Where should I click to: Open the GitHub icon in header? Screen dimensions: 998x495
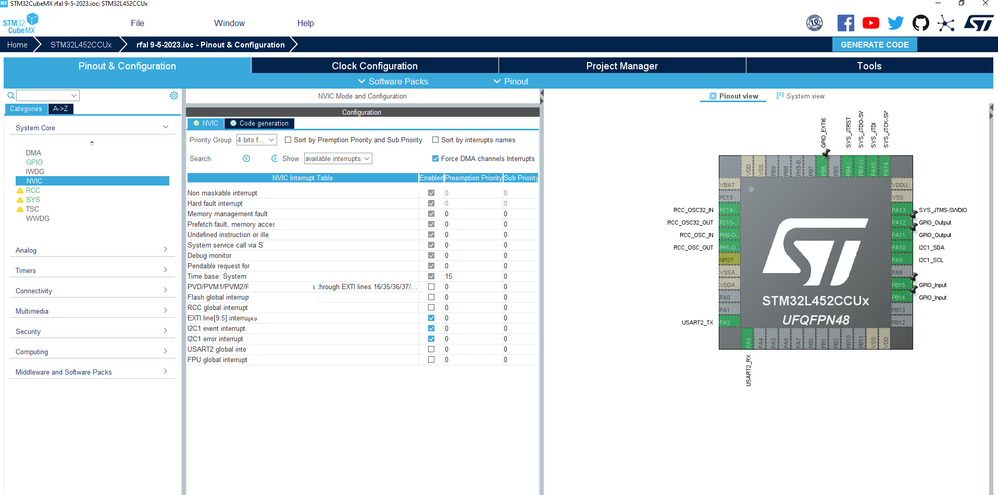[920, 23]
